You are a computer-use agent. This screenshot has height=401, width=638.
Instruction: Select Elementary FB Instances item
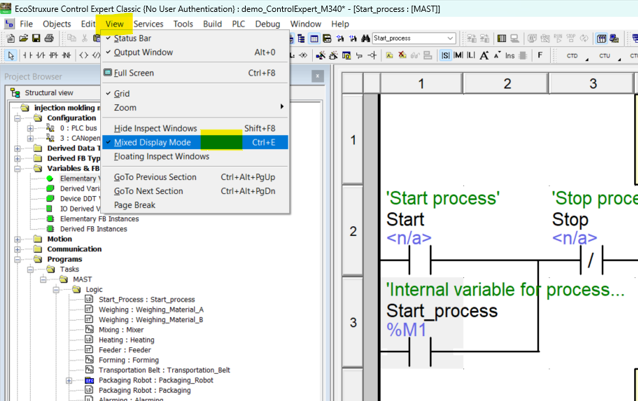click(99, 219)
